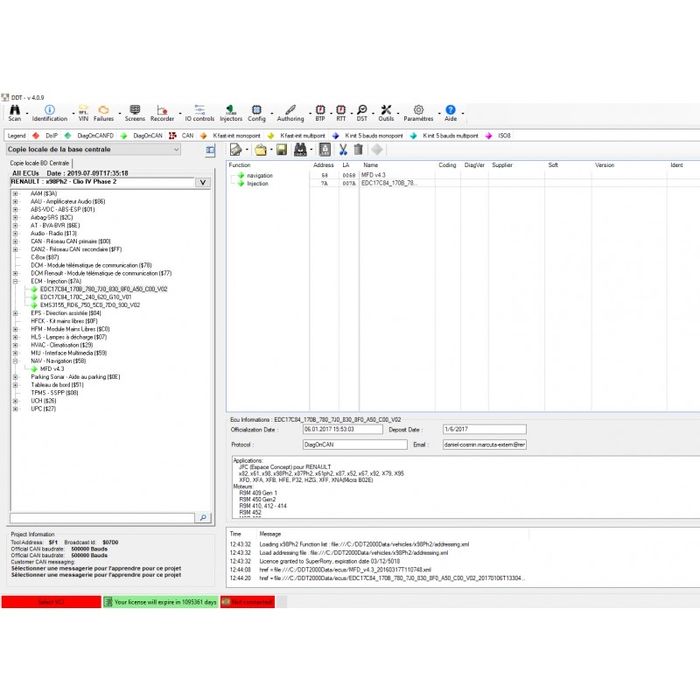The width and height of the screenshot is (700, 700).
Task: Click the green license expiry status
Action: point(161,602)
